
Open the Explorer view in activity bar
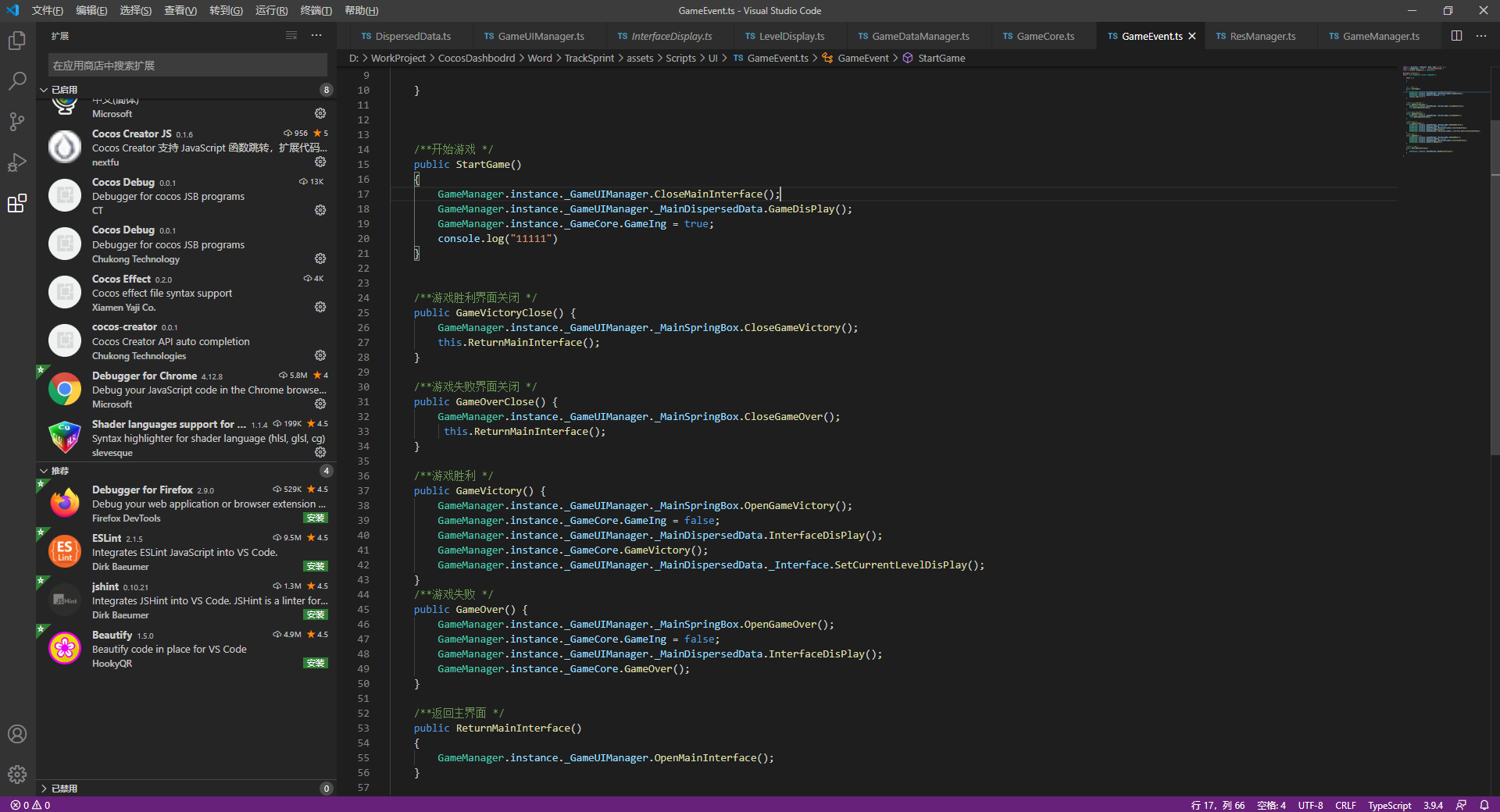[x=17, y=41]
